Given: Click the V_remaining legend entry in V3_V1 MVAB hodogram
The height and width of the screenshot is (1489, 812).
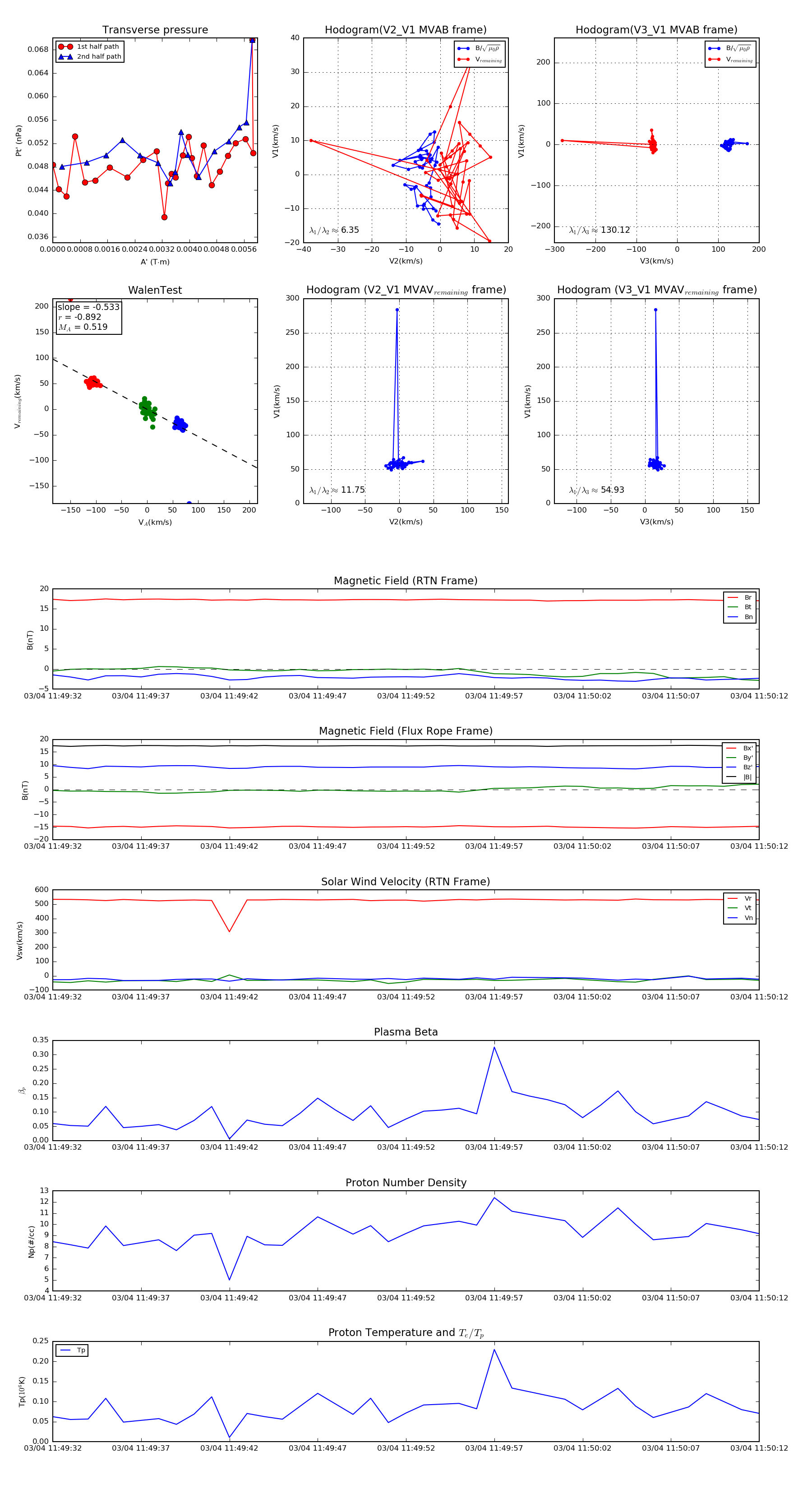Looking at the screenshot, I should pos(730,60).
